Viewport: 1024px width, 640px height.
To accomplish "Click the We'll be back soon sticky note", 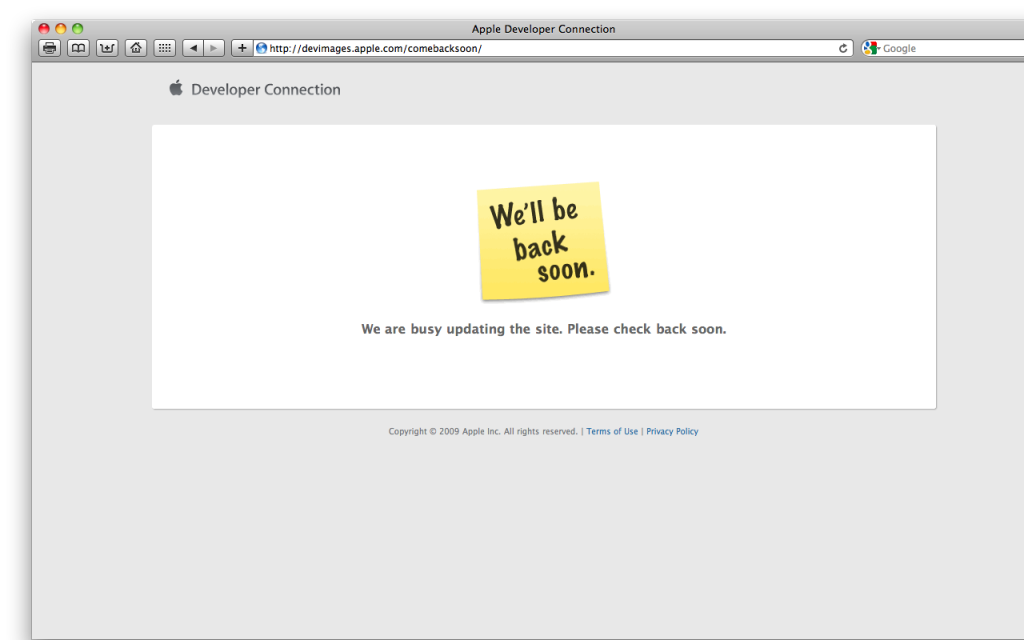I will point(543,241).
